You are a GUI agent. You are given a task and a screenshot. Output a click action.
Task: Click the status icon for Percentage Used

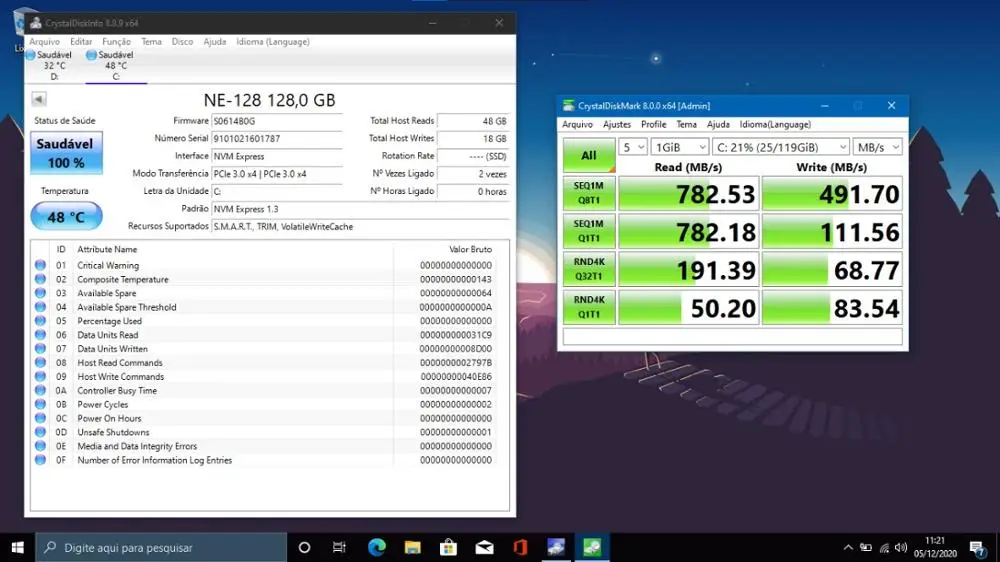[40, 321]
